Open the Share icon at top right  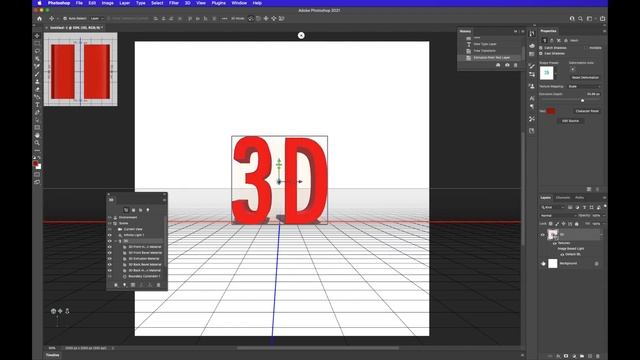point(602,18)
